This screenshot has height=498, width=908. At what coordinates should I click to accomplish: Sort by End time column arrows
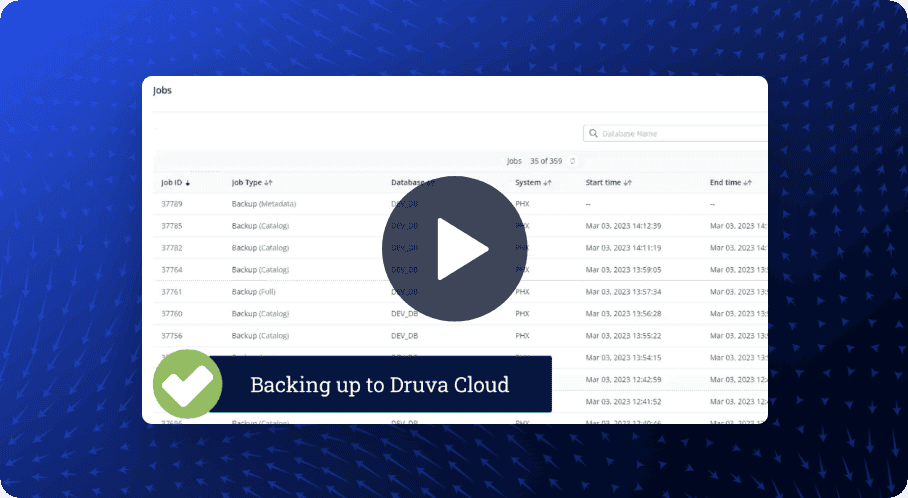747,183
